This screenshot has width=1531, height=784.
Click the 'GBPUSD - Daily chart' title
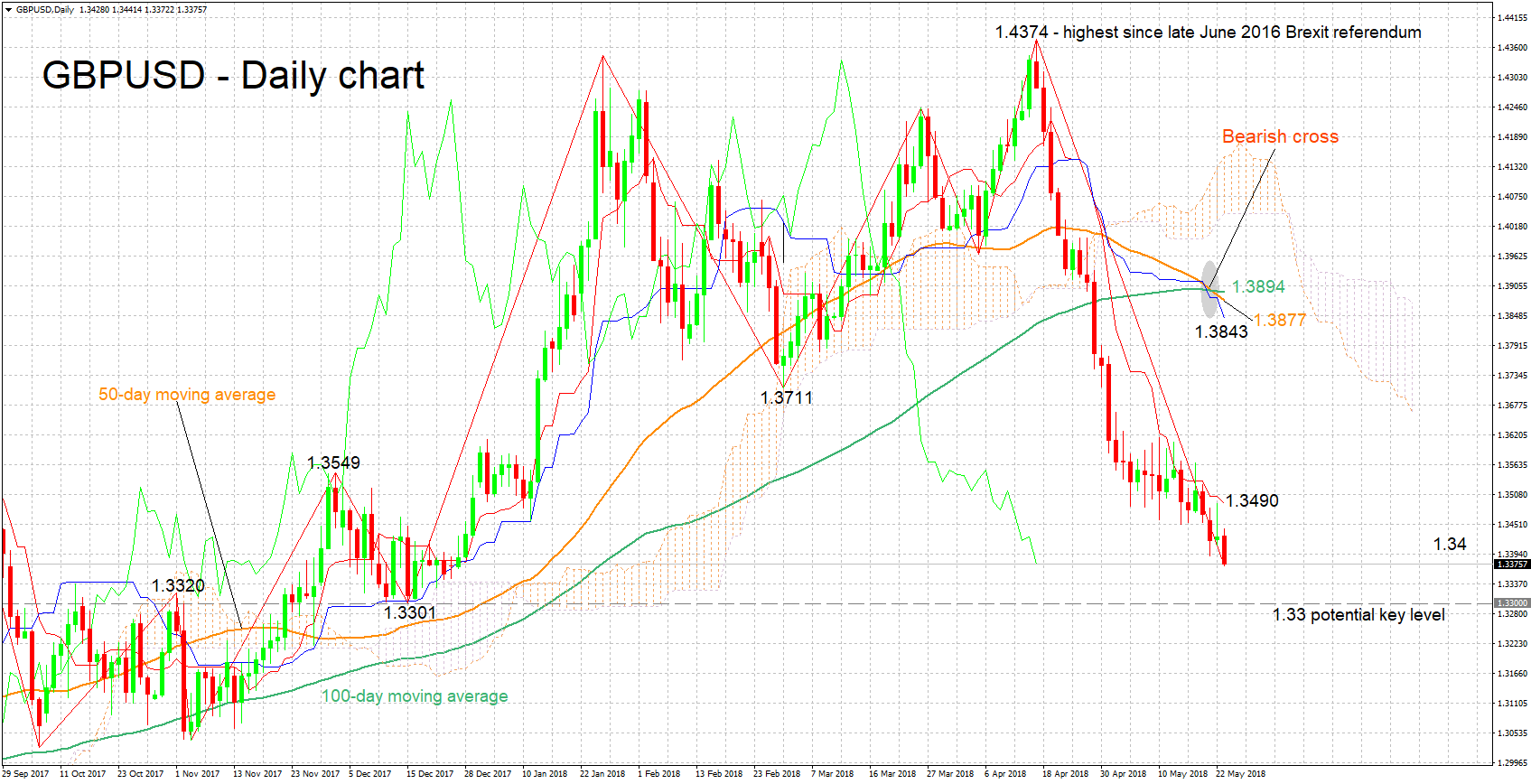pyautogui.click(x=233, y=75)
